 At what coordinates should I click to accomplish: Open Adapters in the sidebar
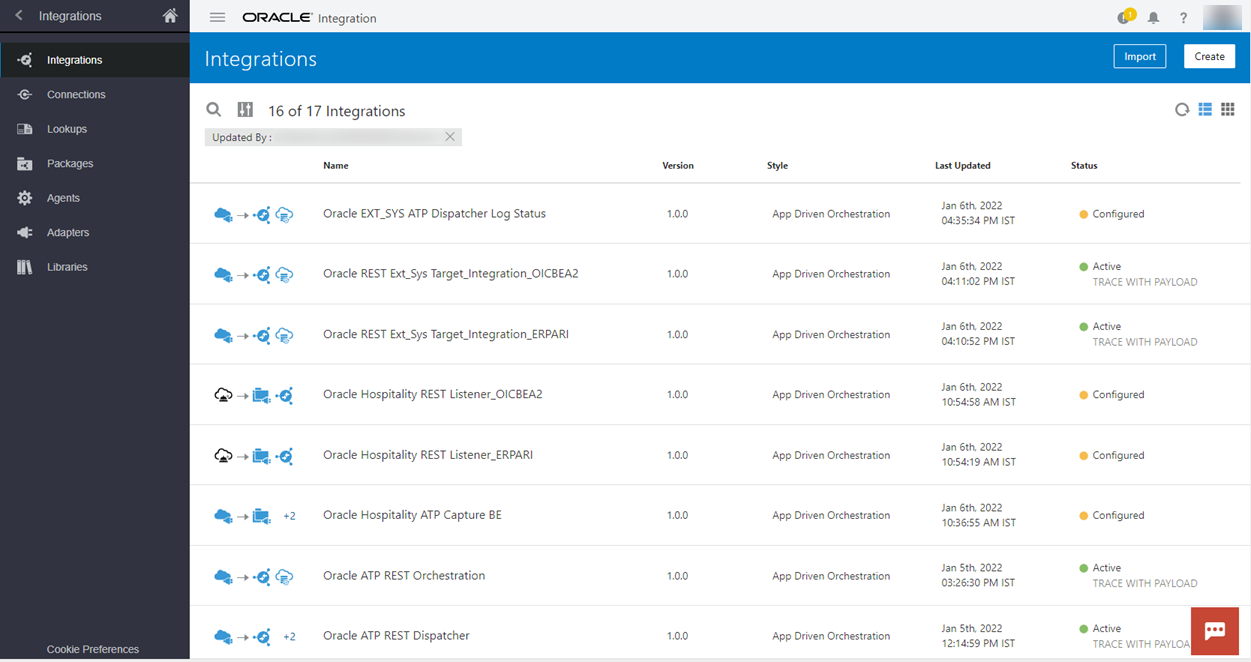point(95,232)
